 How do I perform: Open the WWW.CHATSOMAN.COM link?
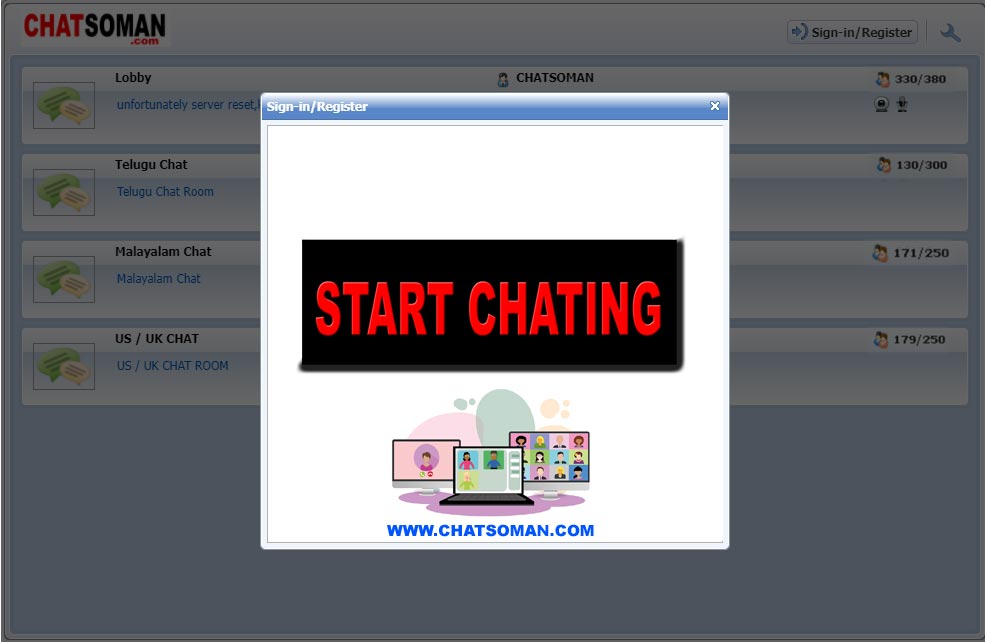[491, 531]
